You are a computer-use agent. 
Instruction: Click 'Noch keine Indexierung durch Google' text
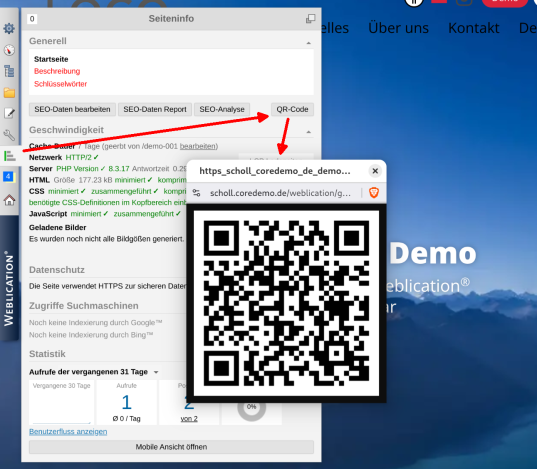tap(96, 322)
